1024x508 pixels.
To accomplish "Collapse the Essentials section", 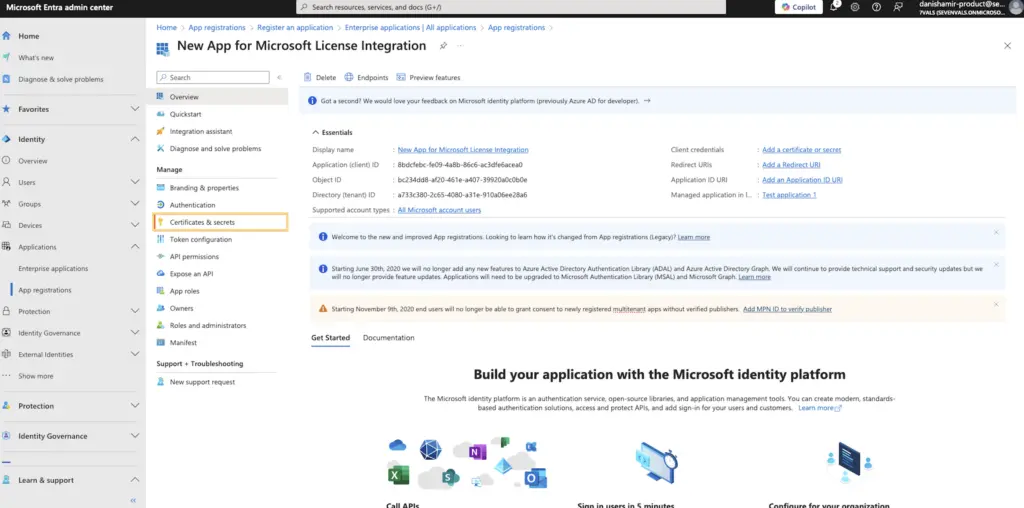I will coord(316,132).
